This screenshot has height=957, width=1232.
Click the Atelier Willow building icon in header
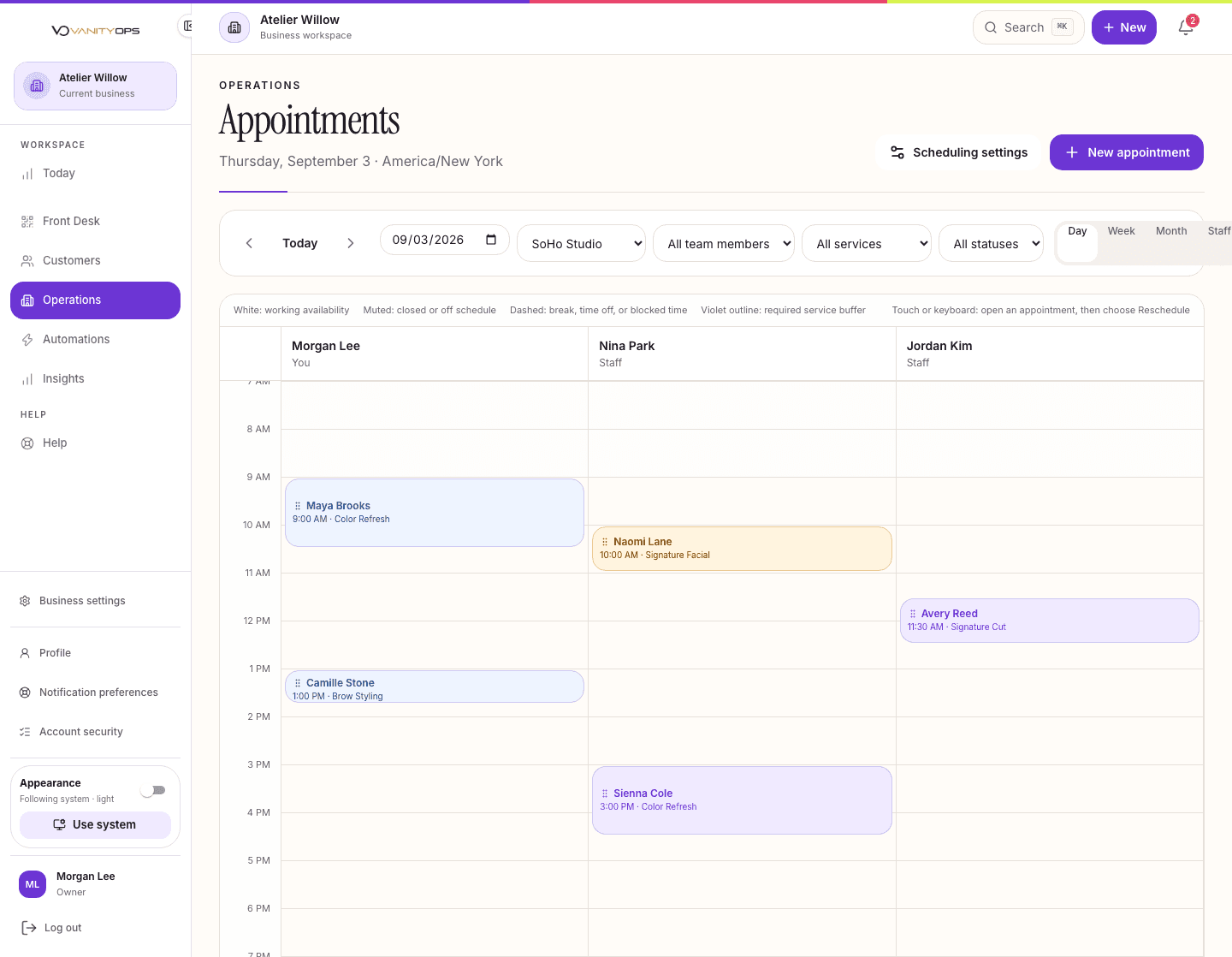(x=234, y=27)
